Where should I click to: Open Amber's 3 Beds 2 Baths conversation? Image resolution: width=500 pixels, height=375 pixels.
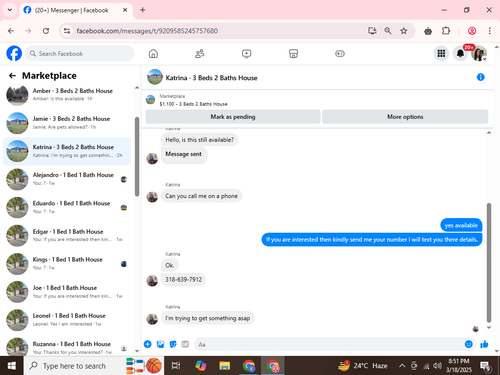67,95
